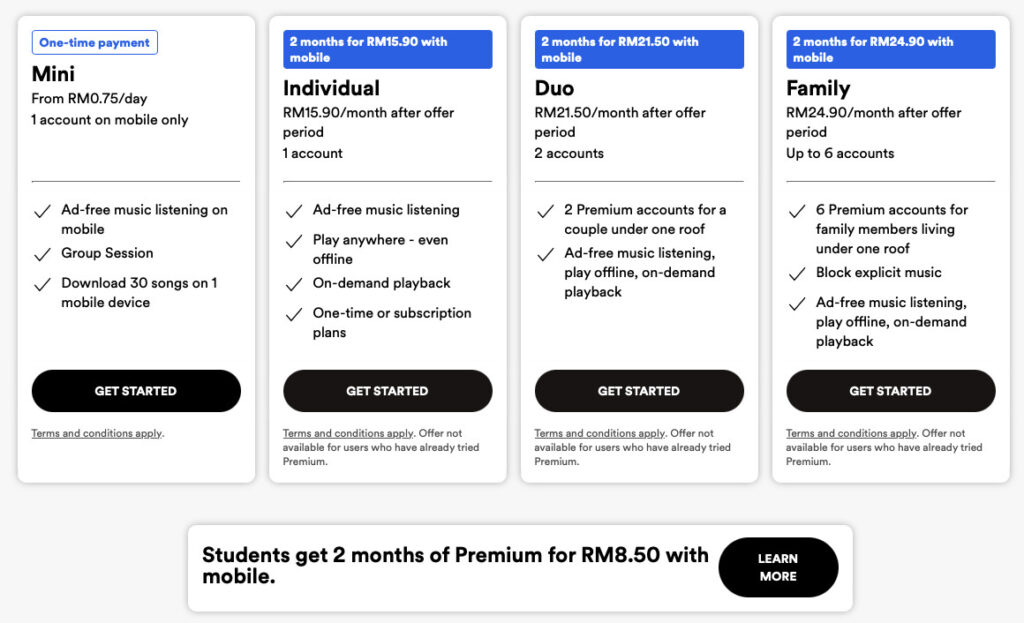This screenshot has width=1024, height=623.
Task: Click the checkmark next to Group Session
Action: click(x=42, y=254)
